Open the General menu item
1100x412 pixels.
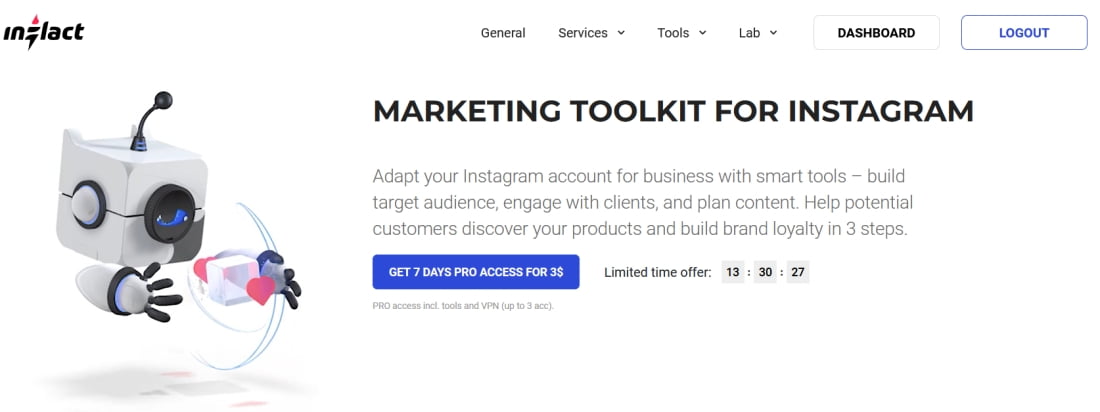coord(503,33)
